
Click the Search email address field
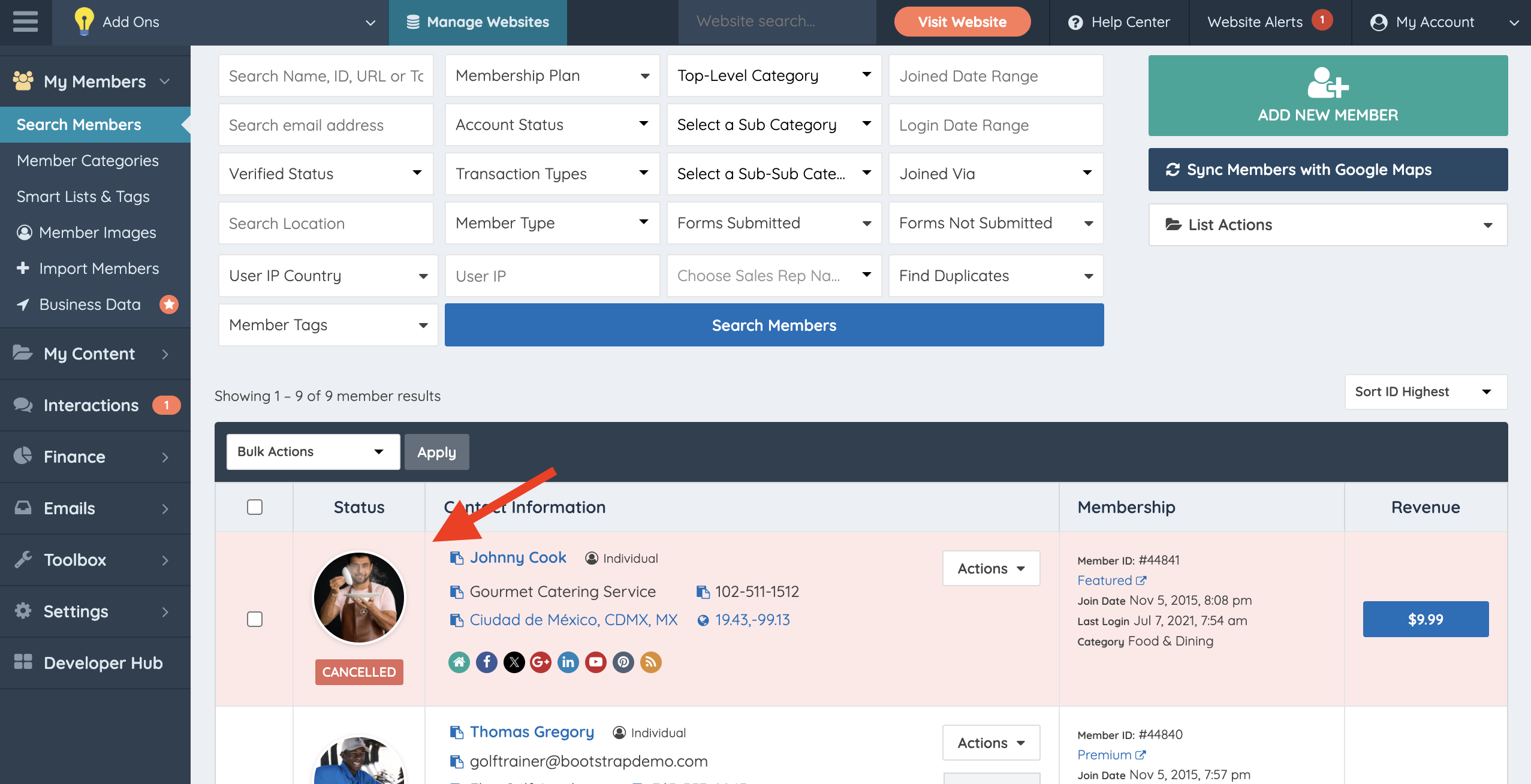[x=326, y=125]
